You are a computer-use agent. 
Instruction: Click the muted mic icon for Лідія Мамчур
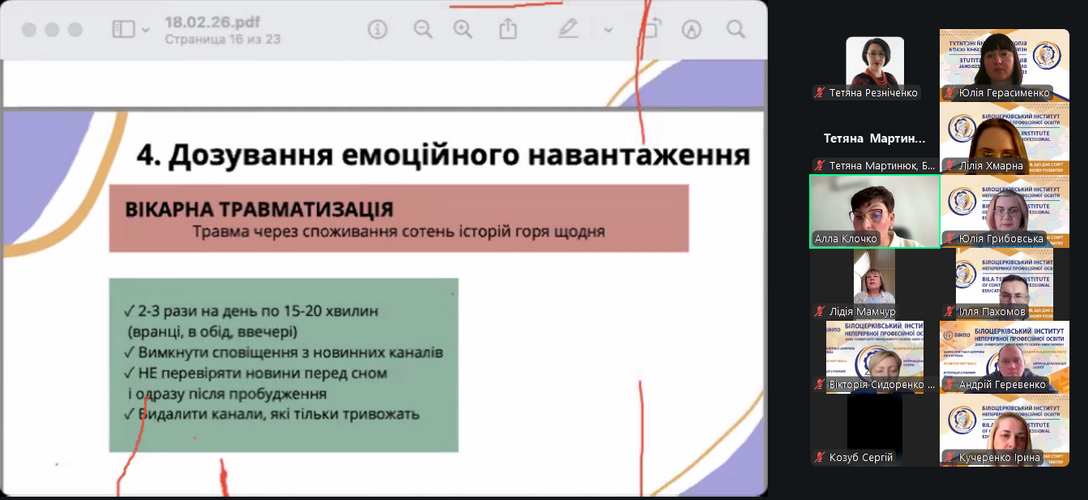click(x=819, y=311)
